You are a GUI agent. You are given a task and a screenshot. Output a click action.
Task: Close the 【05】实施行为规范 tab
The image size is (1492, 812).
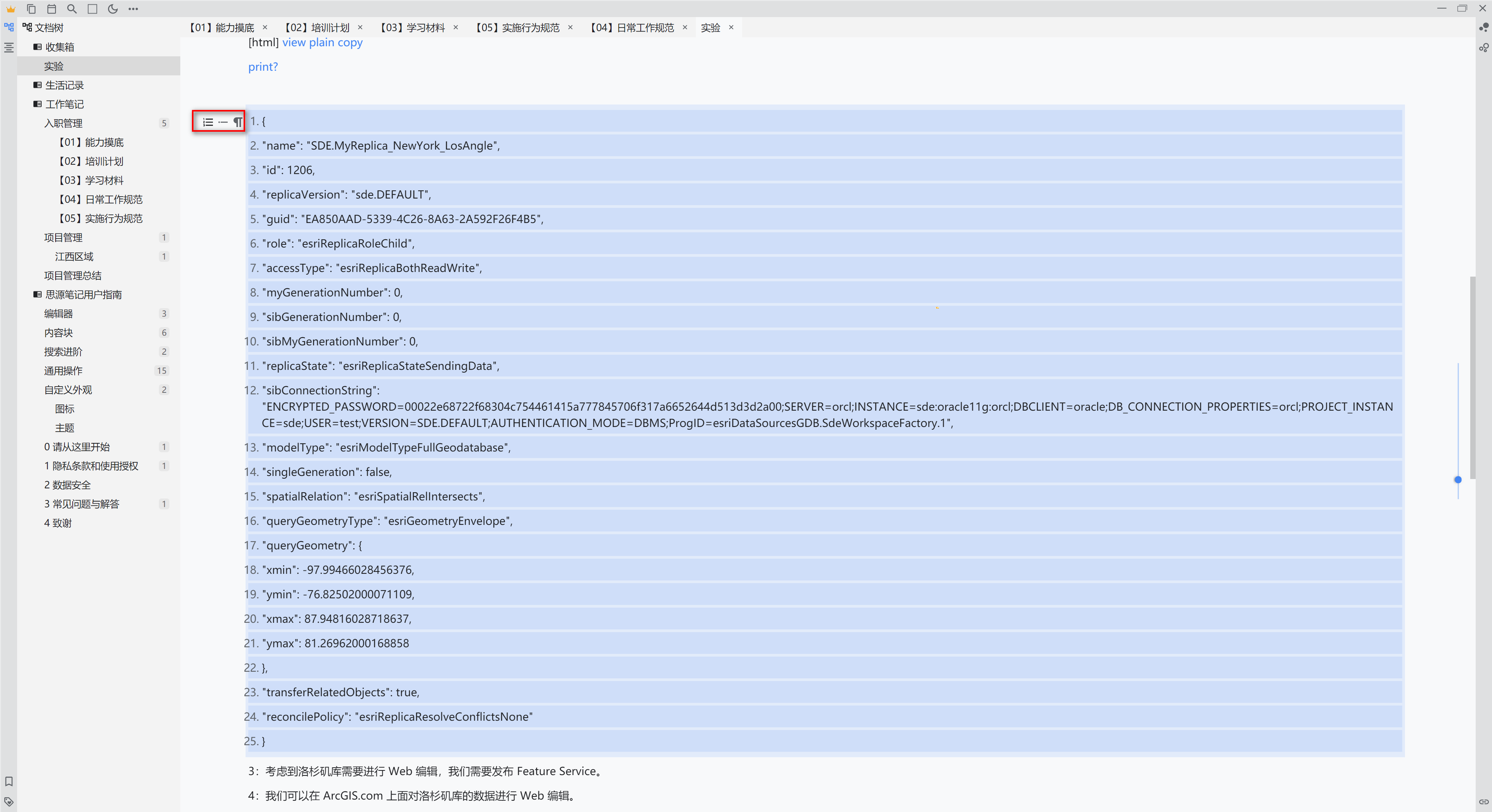pos(570,27)
